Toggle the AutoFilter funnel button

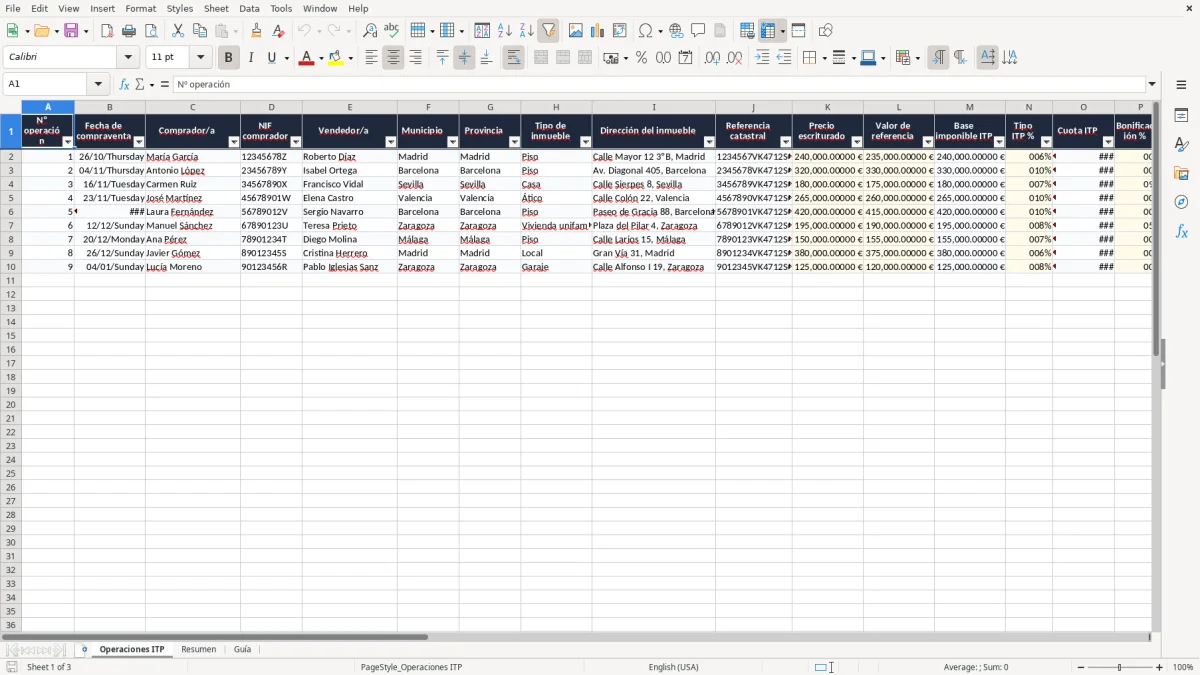click(549, 31)
